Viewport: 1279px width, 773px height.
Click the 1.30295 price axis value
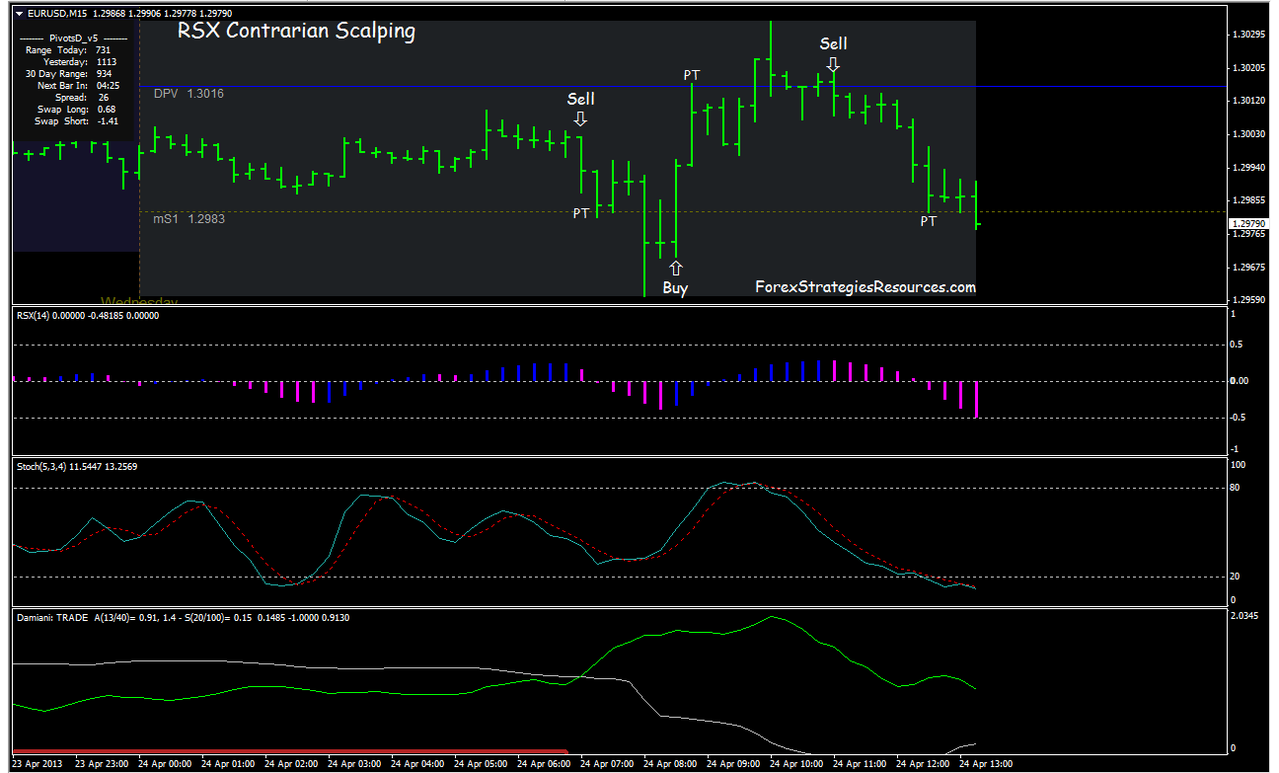click(x=1249, y=35)
